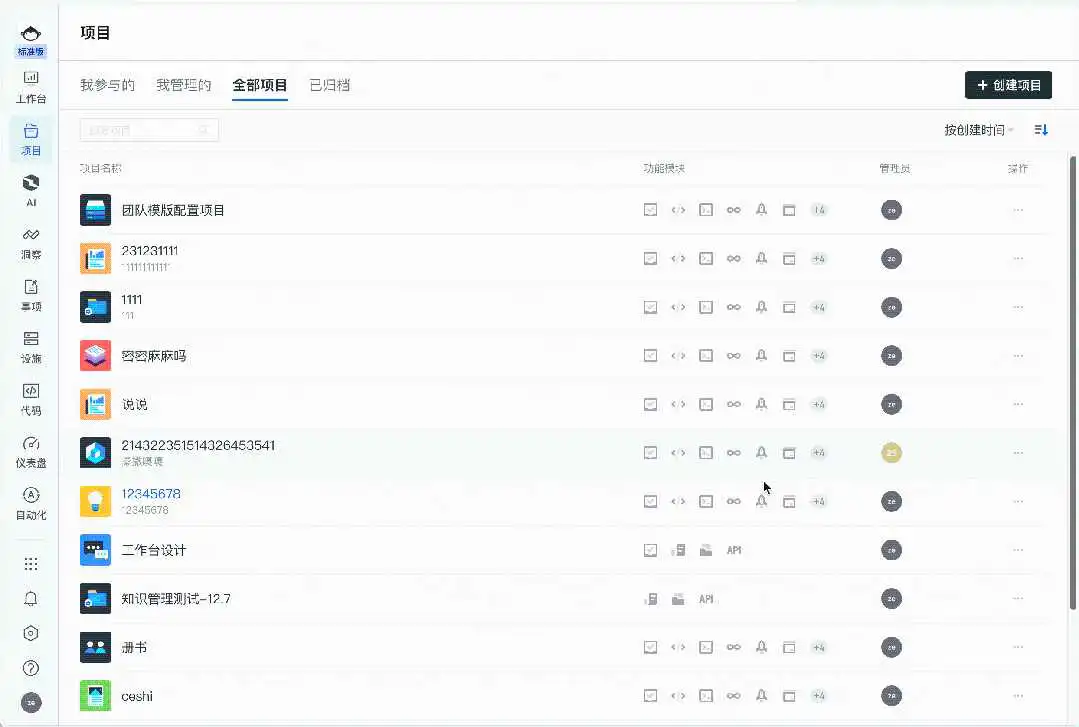Open more actions for ceshi project
Viewport: 1079px width, 727px height.
coord(1018,695)
